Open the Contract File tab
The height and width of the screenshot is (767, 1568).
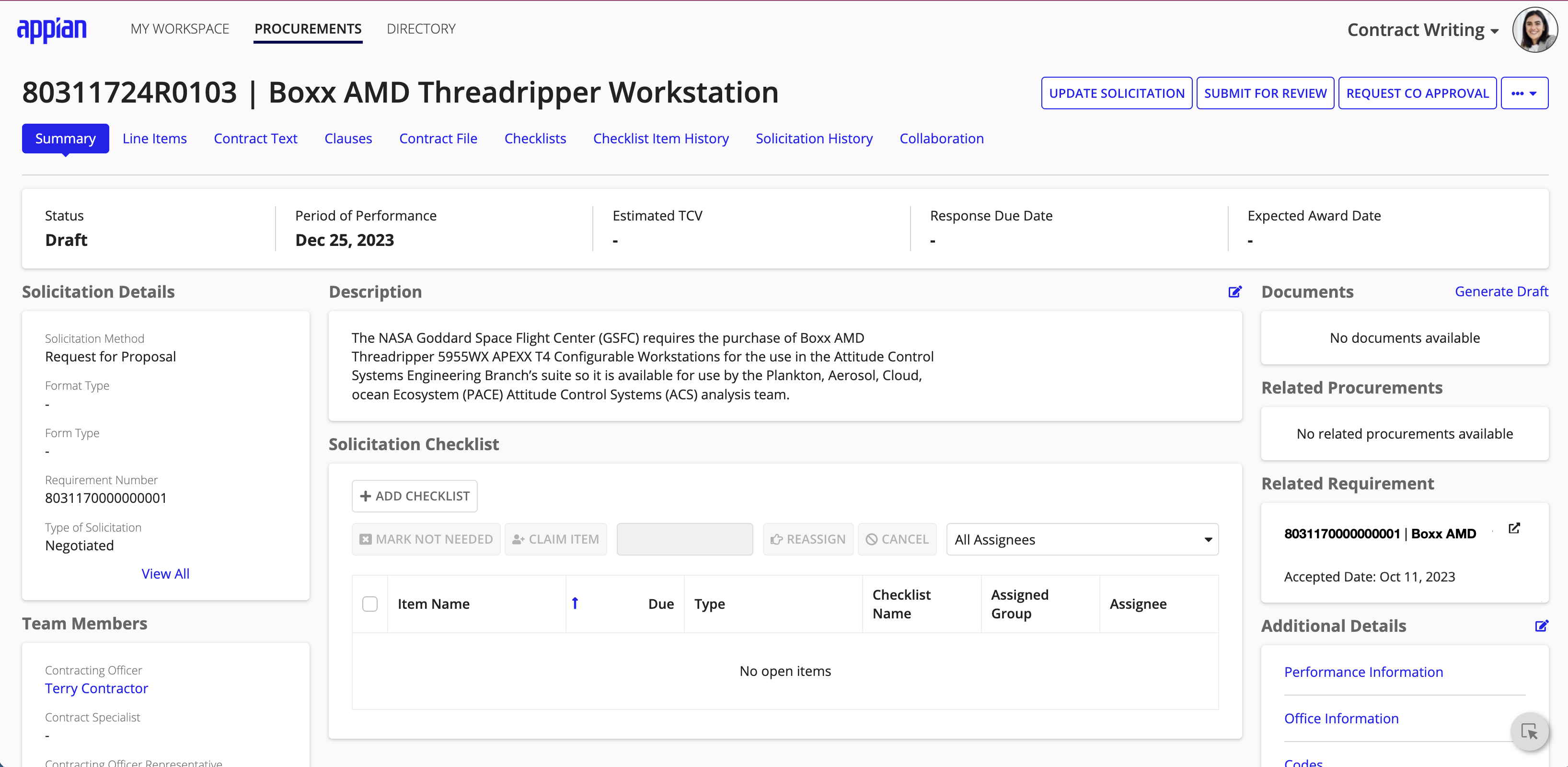438,139
